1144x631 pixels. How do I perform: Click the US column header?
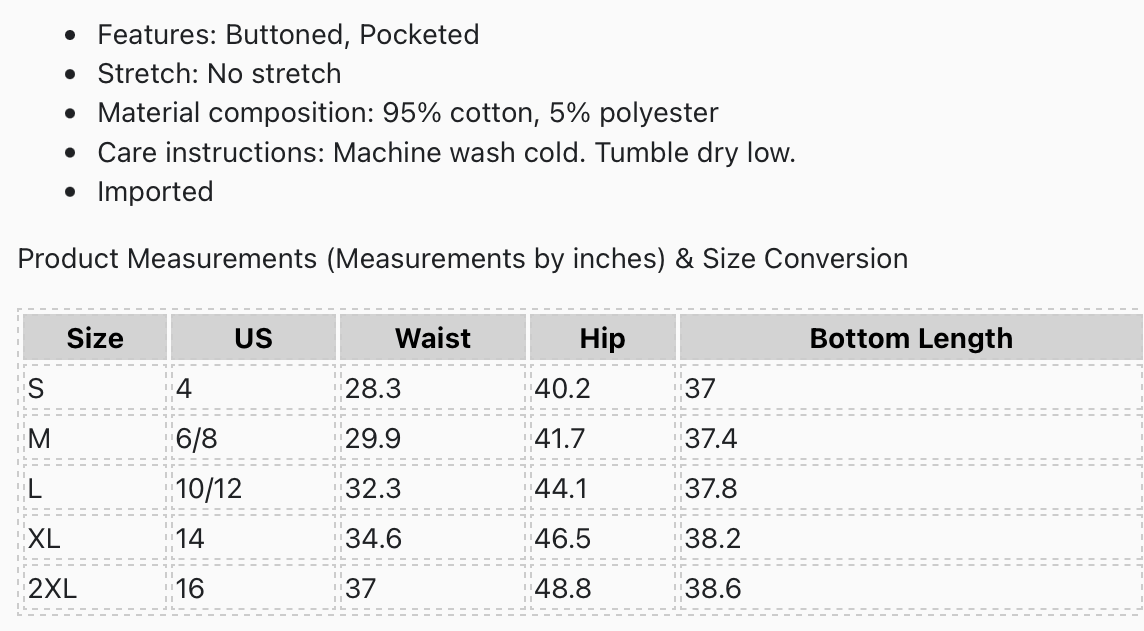253,338
